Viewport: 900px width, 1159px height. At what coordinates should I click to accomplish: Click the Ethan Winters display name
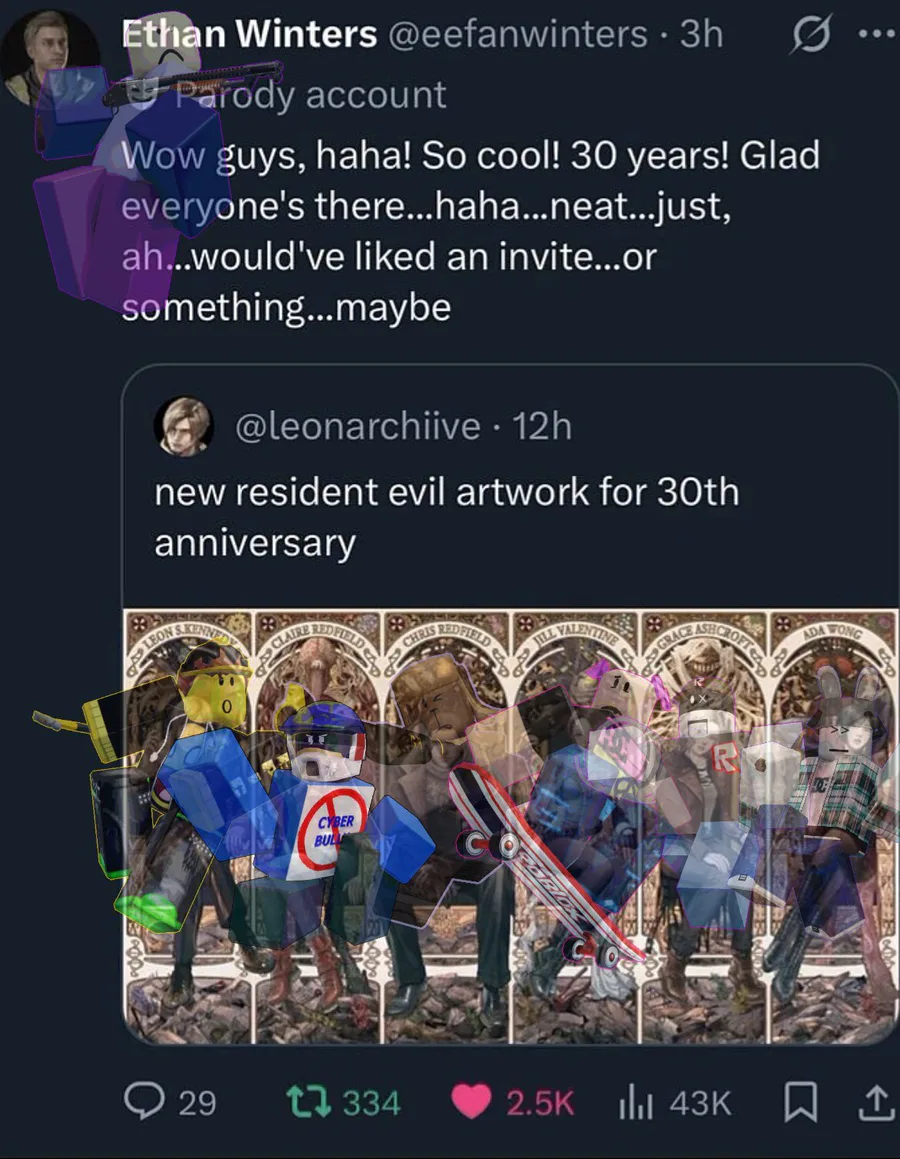point(250,34)
